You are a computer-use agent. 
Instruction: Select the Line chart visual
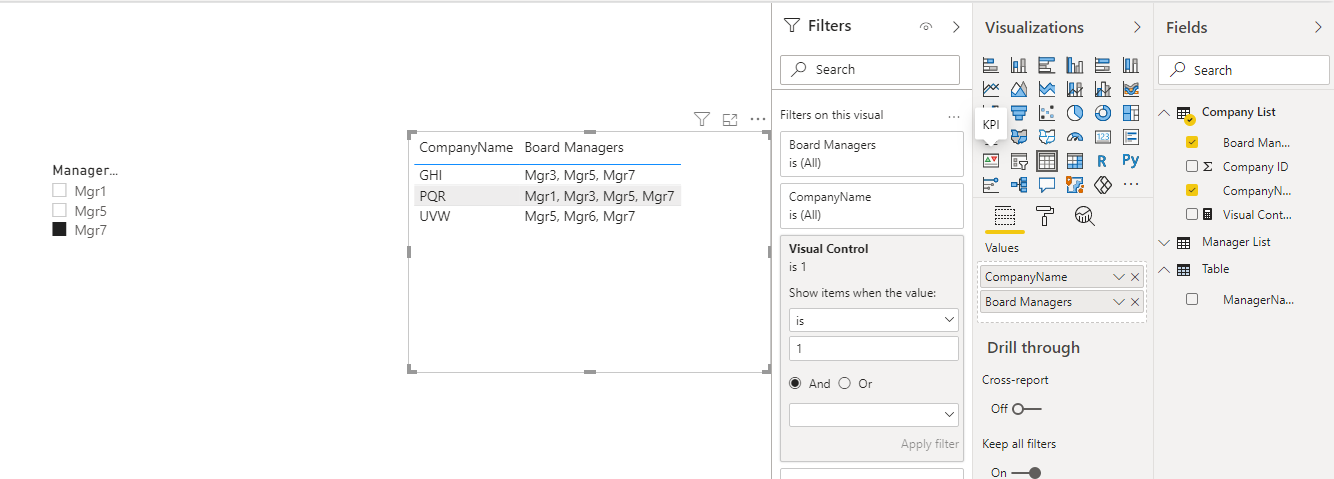pyautogui.click(x=991, y=89)
